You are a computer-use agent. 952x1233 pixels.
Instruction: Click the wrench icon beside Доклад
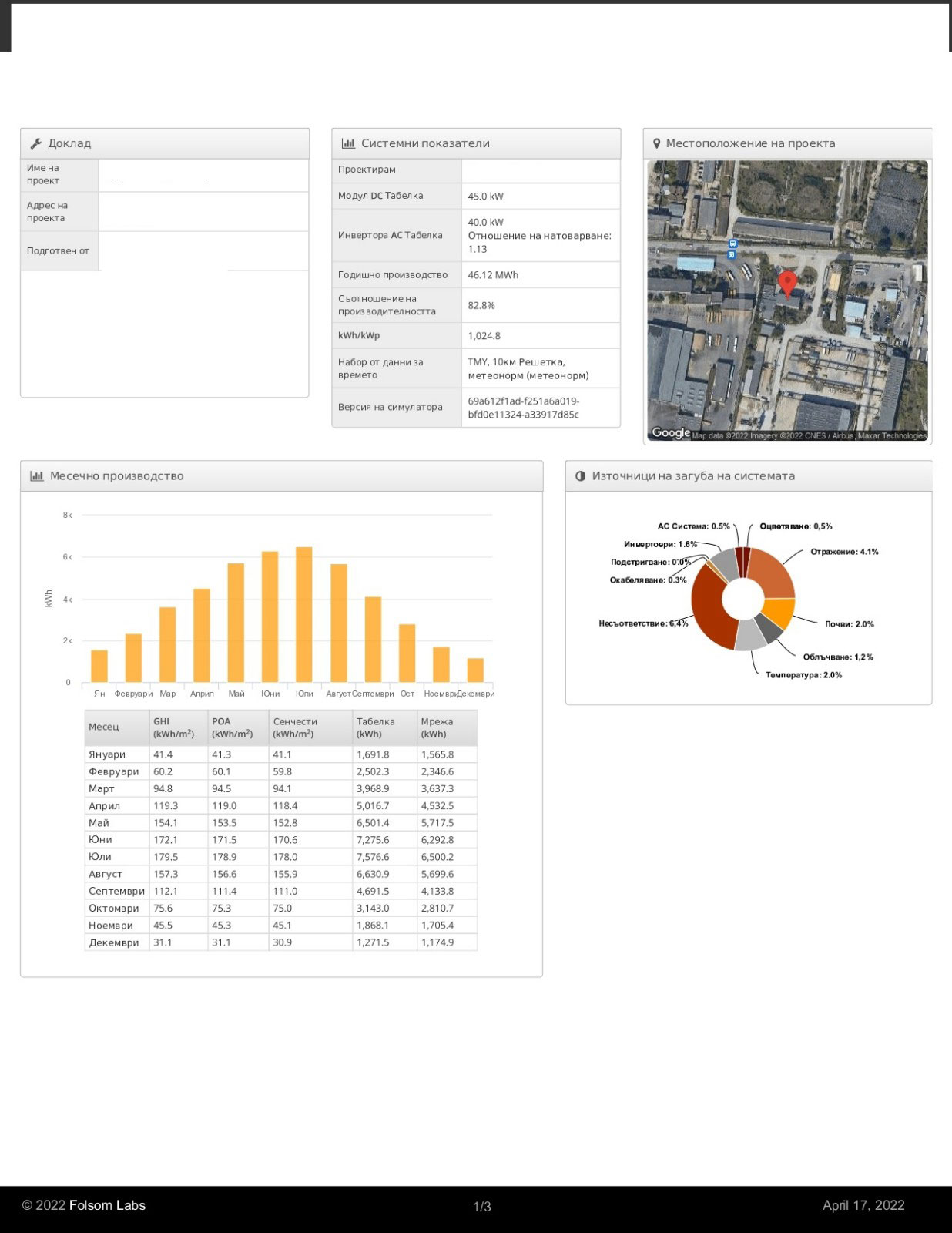click(x=35, y=143)
